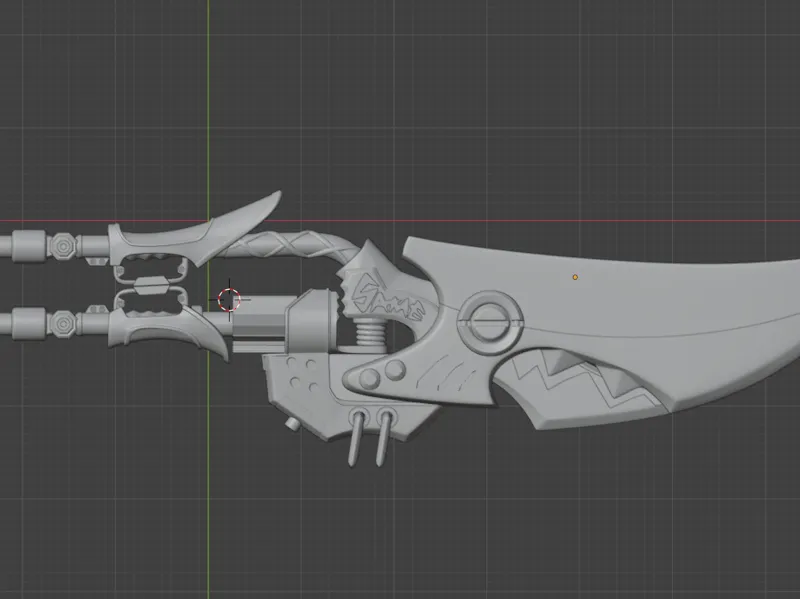This screenshot has width=800, height=599.
Task: Select the orange object origin dot
Action: click(575, 277)
